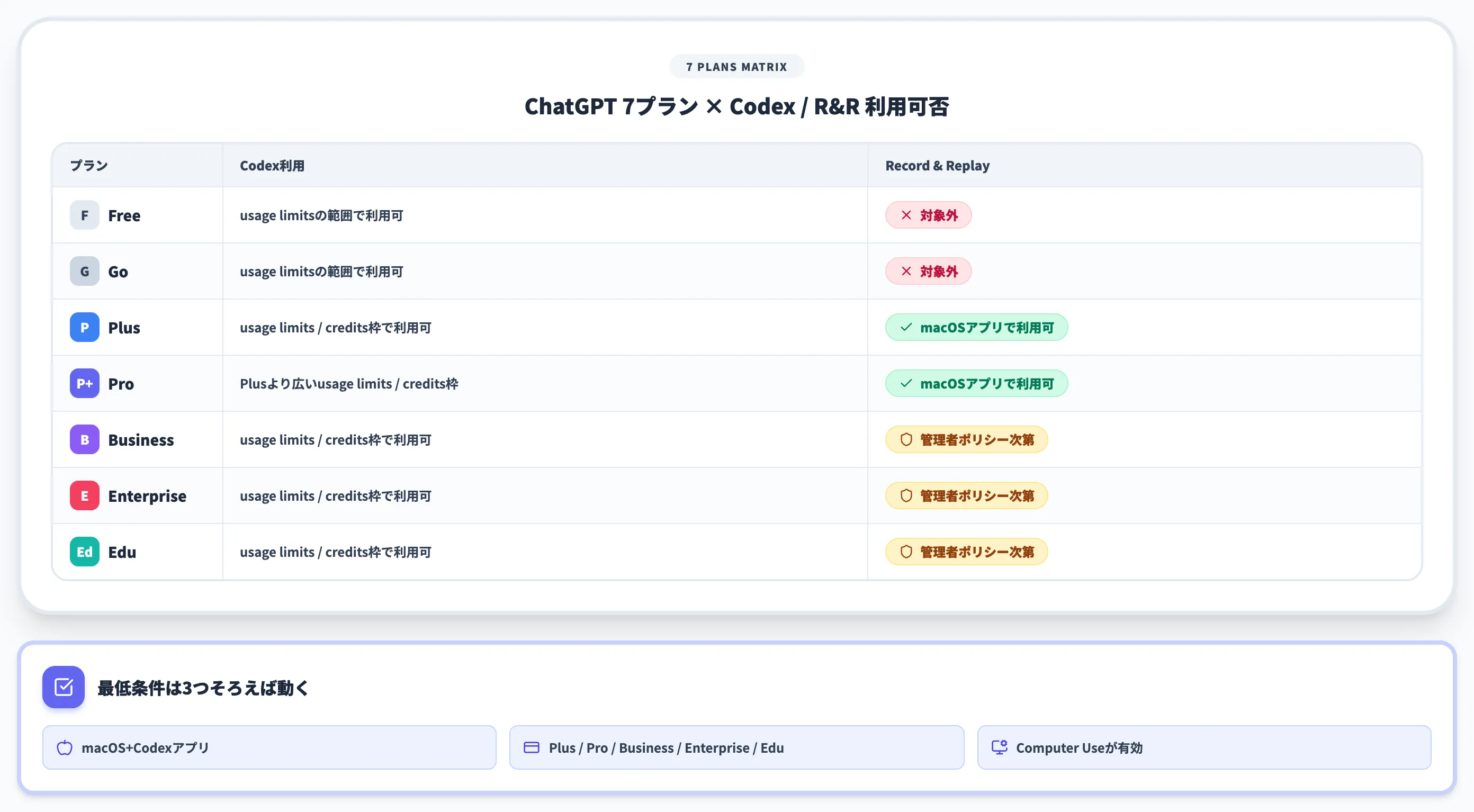Click the green Ed icon for Edu plan

[85, 552]
